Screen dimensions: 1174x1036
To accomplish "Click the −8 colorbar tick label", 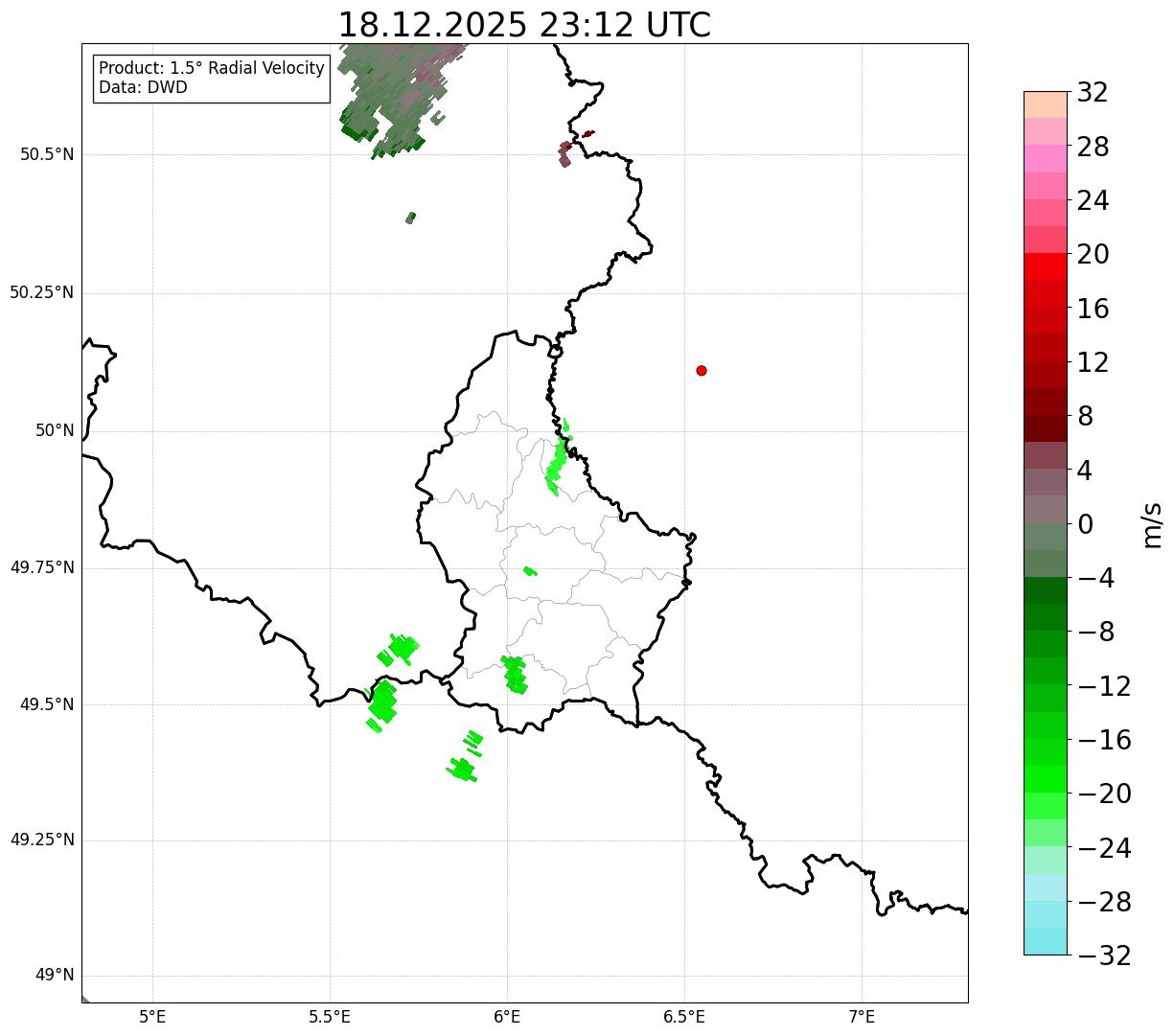I will tap(1095, 632).
